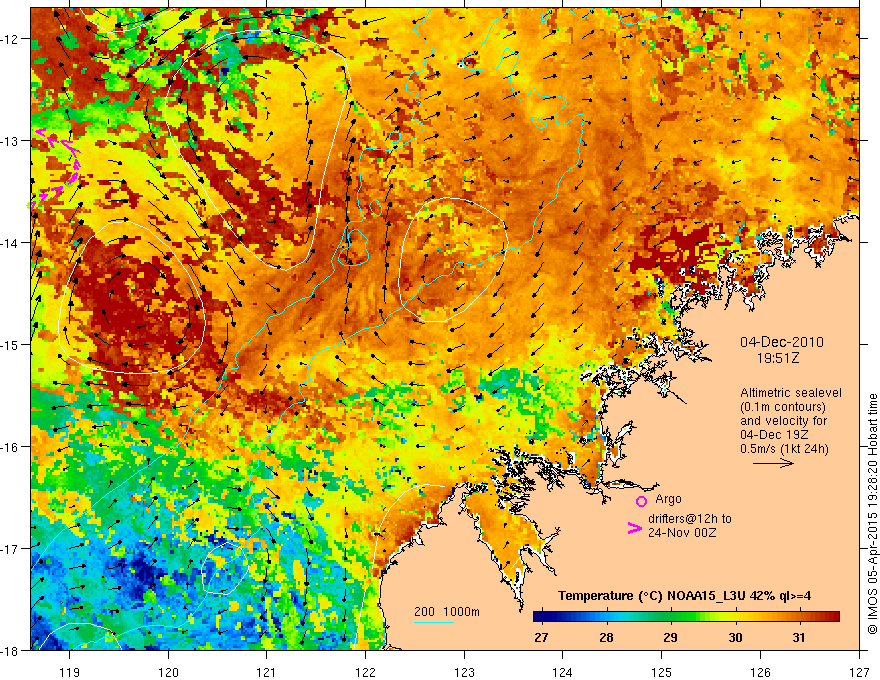Screen dimensions: 880x680
Task: Click the magenta Argo circle legend symbol
Action: click(641, 502)
